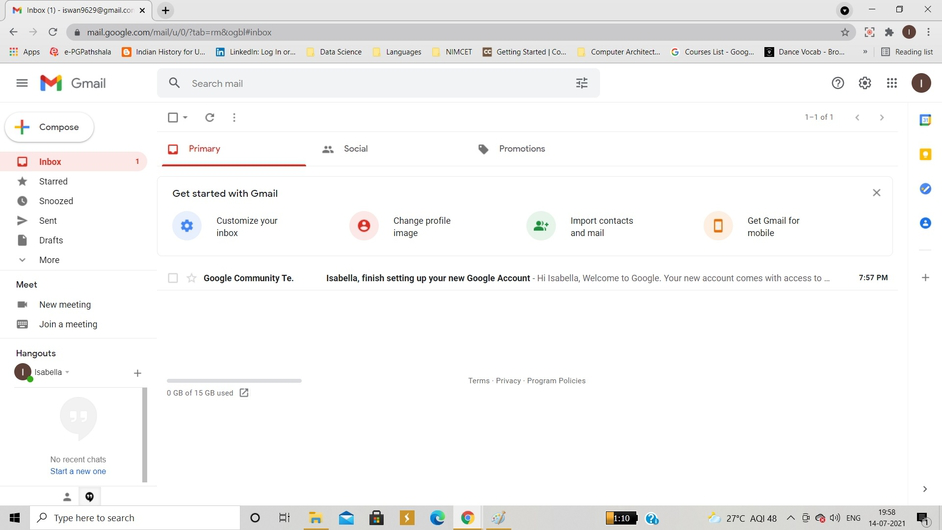Image resolution: width=942 pixels, height=530 pixels.
Task: Click the Customize your inbox gear icon
Action: (x=187, y=226)
